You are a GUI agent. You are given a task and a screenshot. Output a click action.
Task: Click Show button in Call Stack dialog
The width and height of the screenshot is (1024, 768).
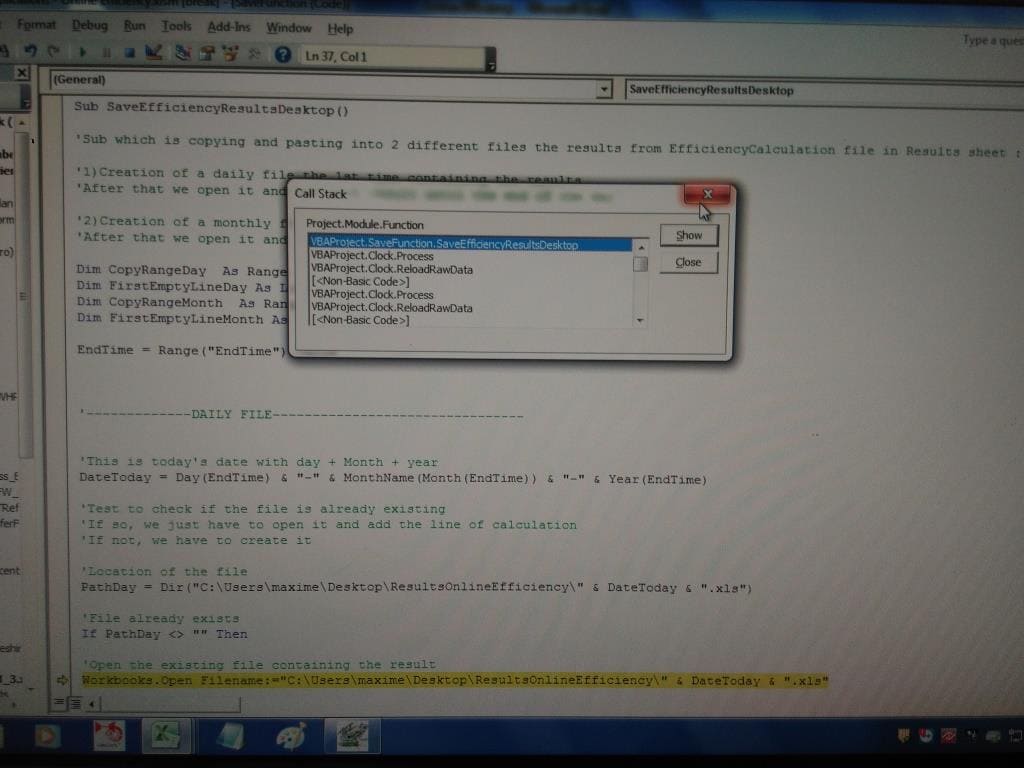[x=689, y=235]
